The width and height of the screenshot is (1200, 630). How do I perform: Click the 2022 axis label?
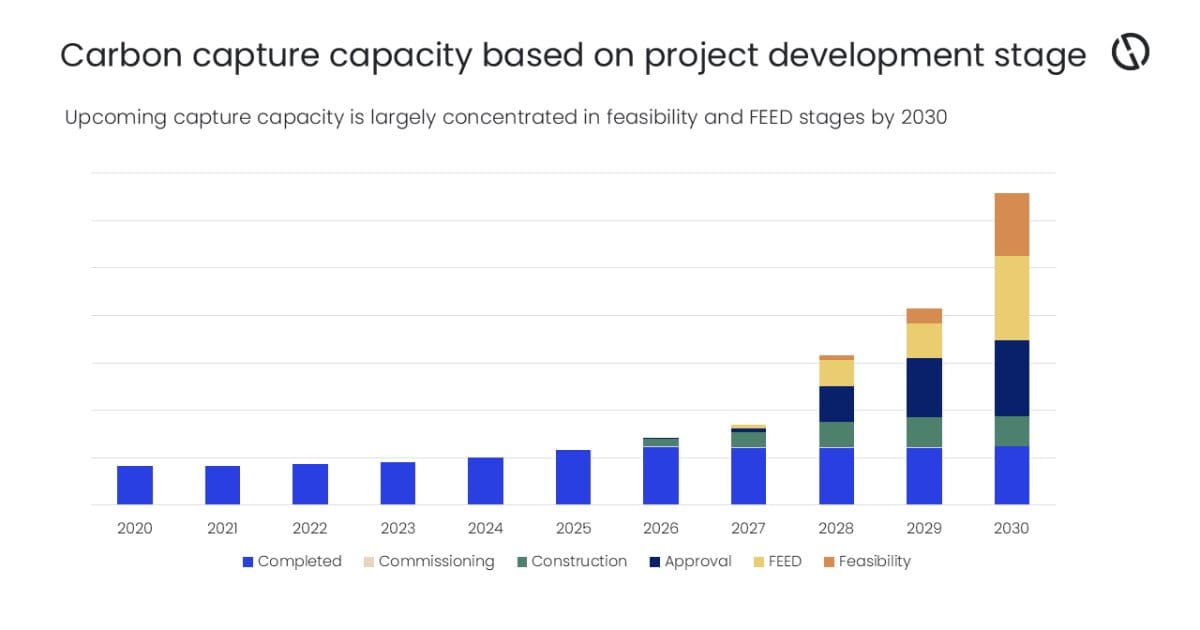coord(310,528)
